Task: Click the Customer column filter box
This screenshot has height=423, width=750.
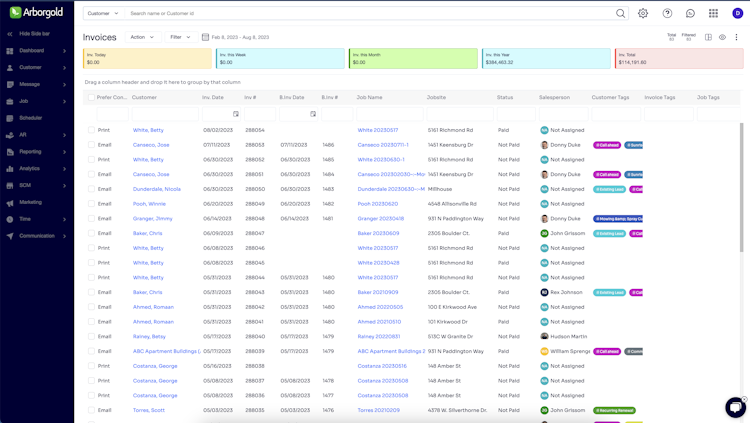Action: coord(165,114)
